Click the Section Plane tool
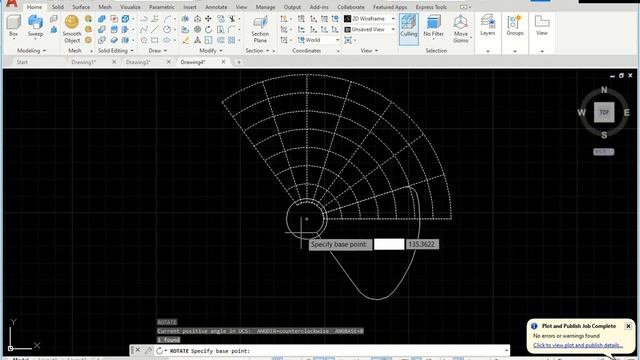 tap(260, 29)
